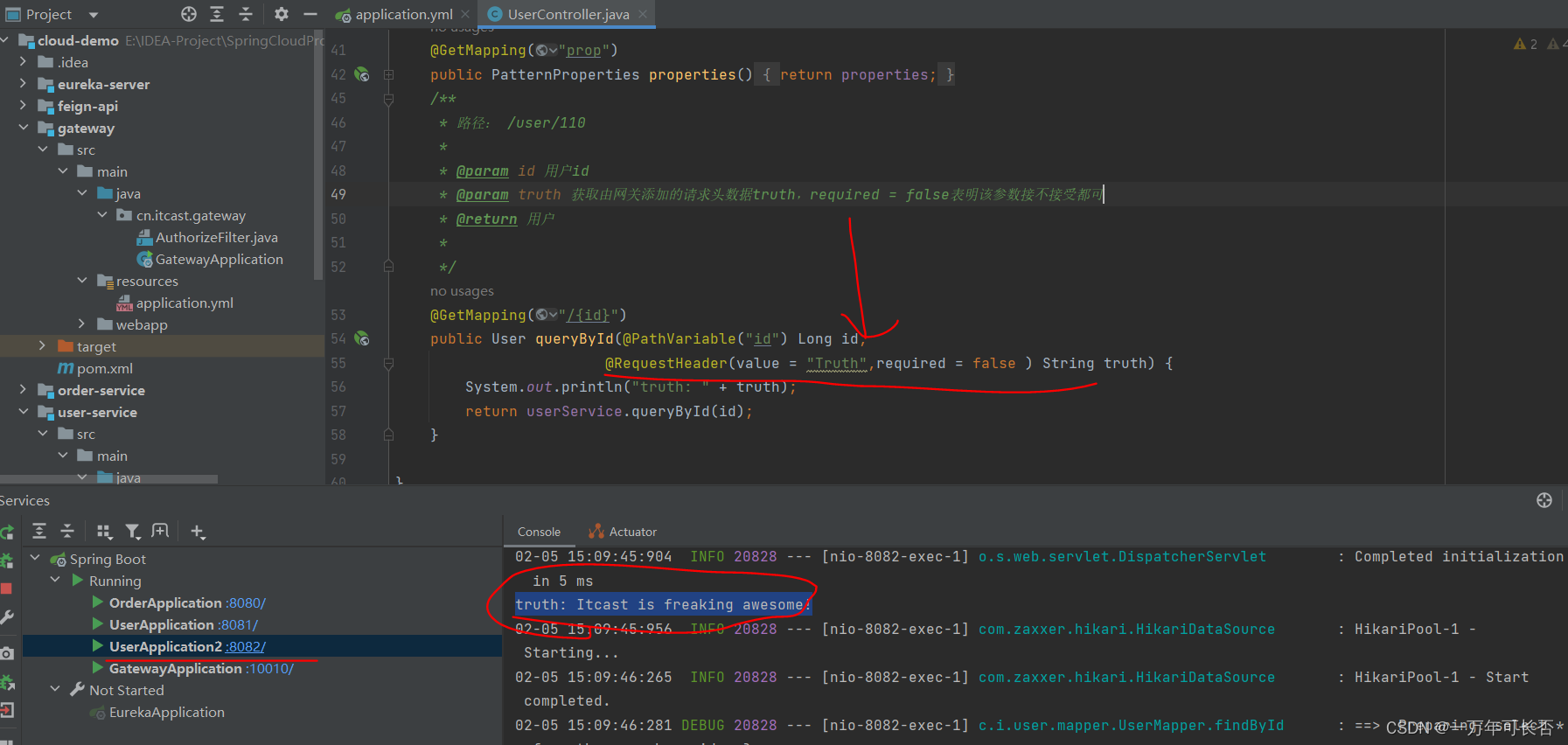The width and height of the screenshot is (1568, 745).
Task: Collapse all in Services tree toolbar
Action: click(67, 531)
